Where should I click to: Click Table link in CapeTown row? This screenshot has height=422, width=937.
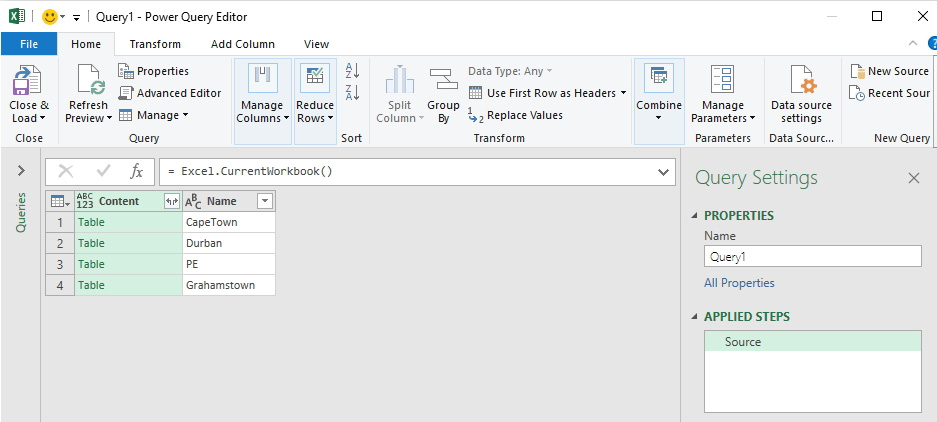click(91, 222)
